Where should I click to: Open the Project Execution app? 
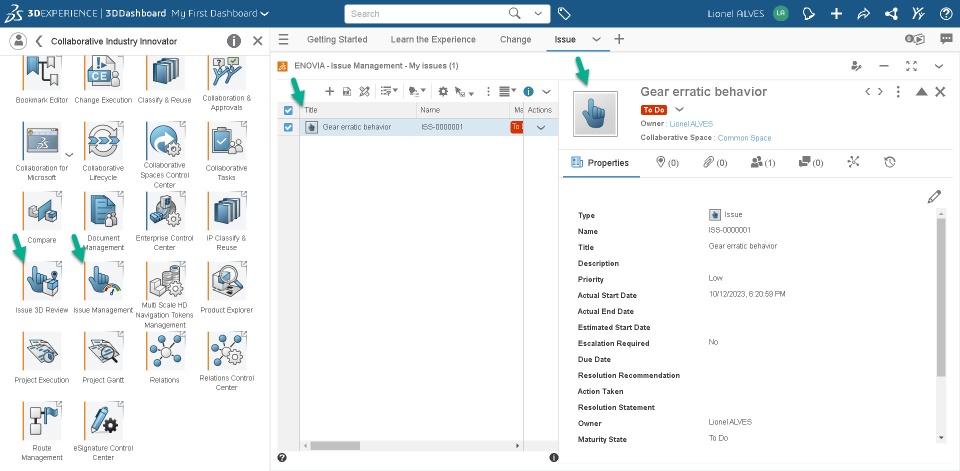point(42,351)
